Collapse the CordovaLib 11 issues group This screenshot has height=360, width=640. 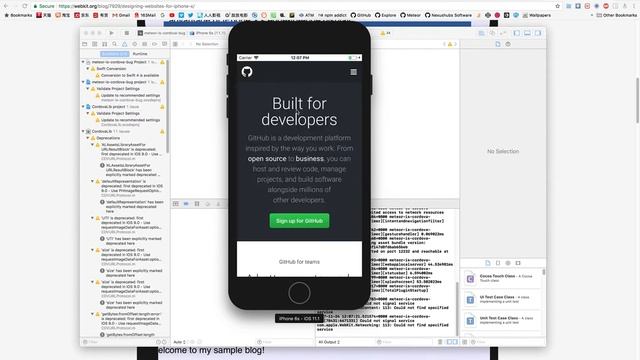(x=83, y=131)
